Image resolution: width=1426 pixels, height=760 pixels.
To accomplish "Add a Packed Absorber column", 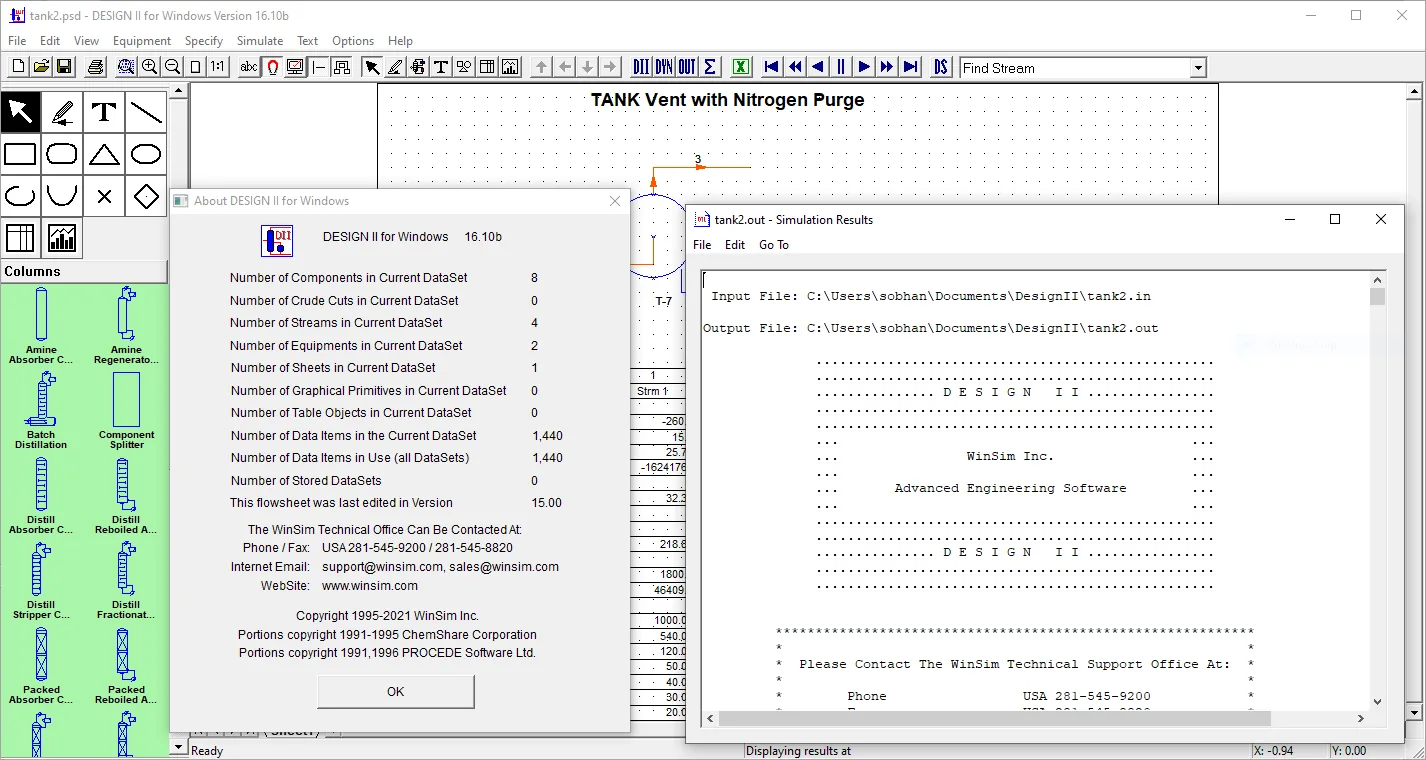I will pos(41,665).
